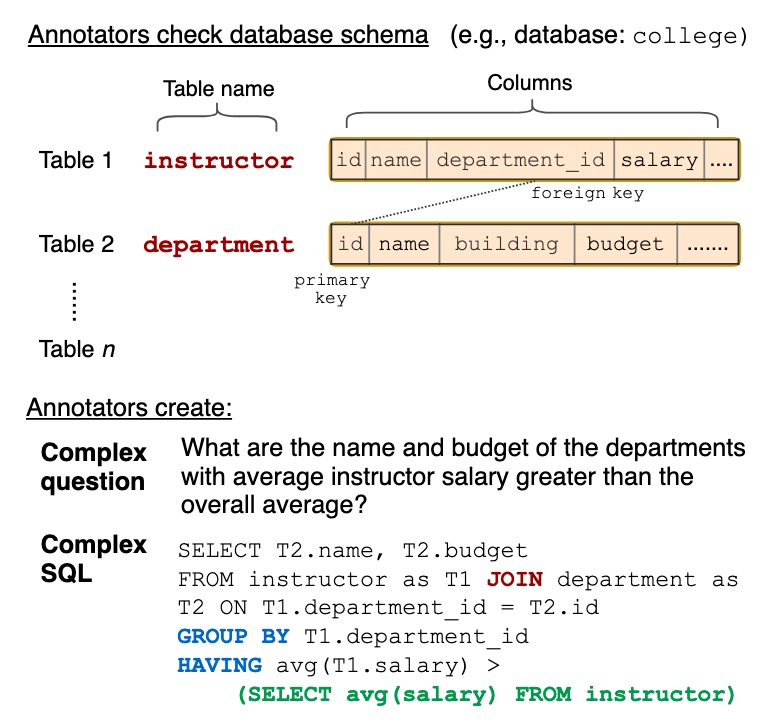Image resolution: width=780 pixels, height=724 pixels.
Task: Click the "id" cell in the instructor table
Action: 348,160
